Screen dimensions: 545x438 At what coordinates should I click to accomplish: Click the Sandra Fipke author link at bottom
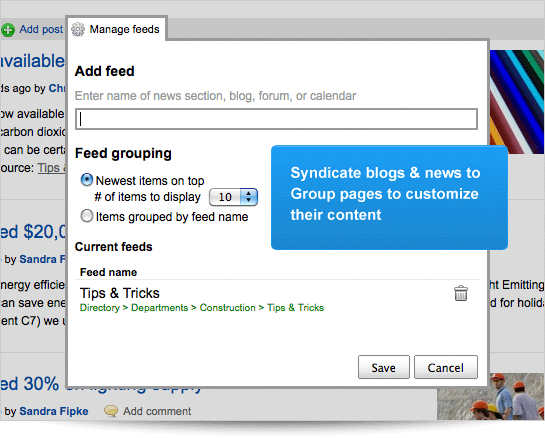coord(54,411)
